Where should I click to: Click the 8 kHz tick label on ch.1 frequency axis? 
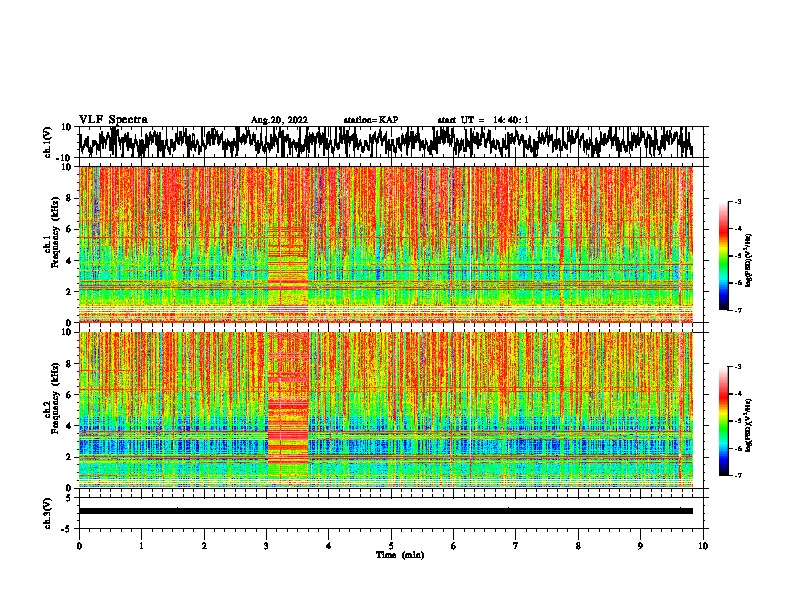pyautogui.click(x=70, y=198)
